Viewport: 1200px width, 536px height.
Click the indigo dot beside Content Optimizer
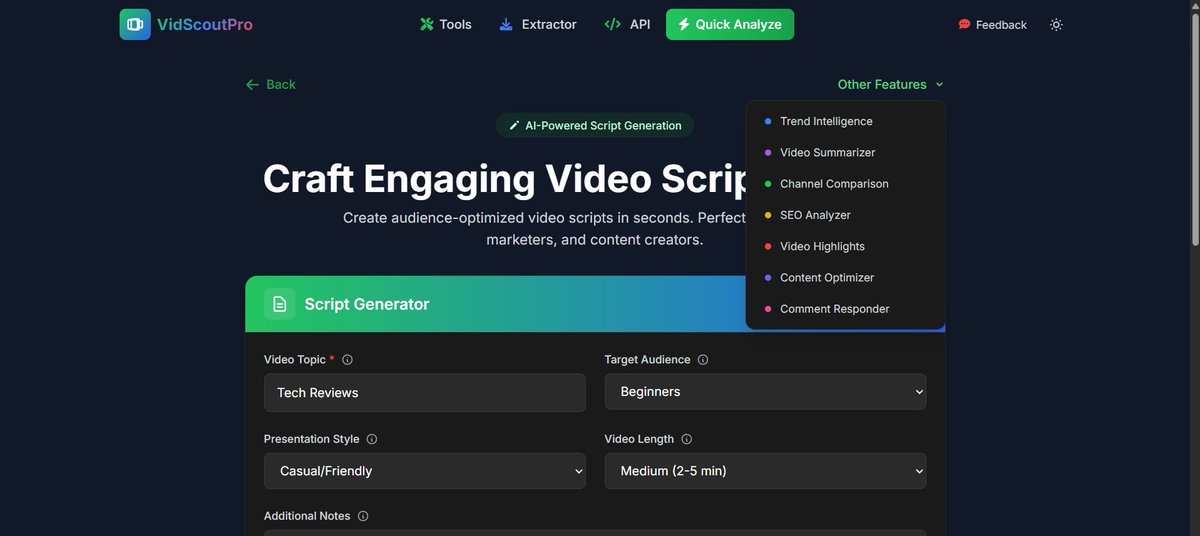click(x=768, y=277)
